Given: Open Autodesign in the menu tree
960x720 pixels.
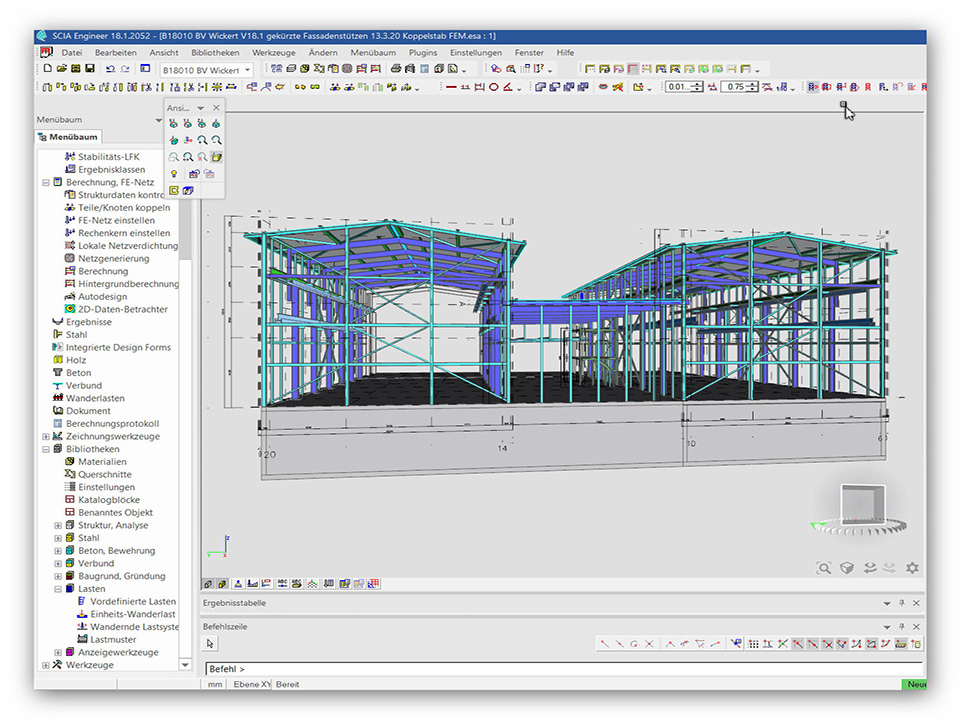Looking at the screenshot, I should pos(103,296).
